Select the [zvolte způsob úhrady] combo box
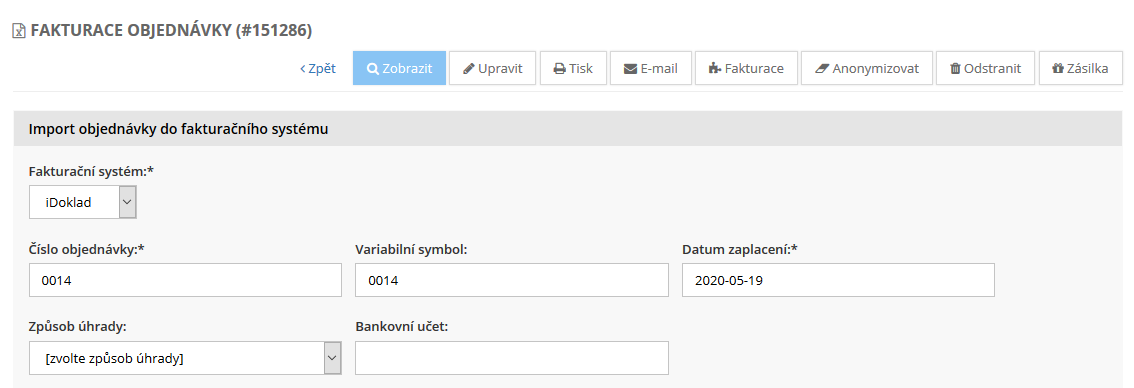This screenshot has height=388, width=1134. [x=185, y=358]
